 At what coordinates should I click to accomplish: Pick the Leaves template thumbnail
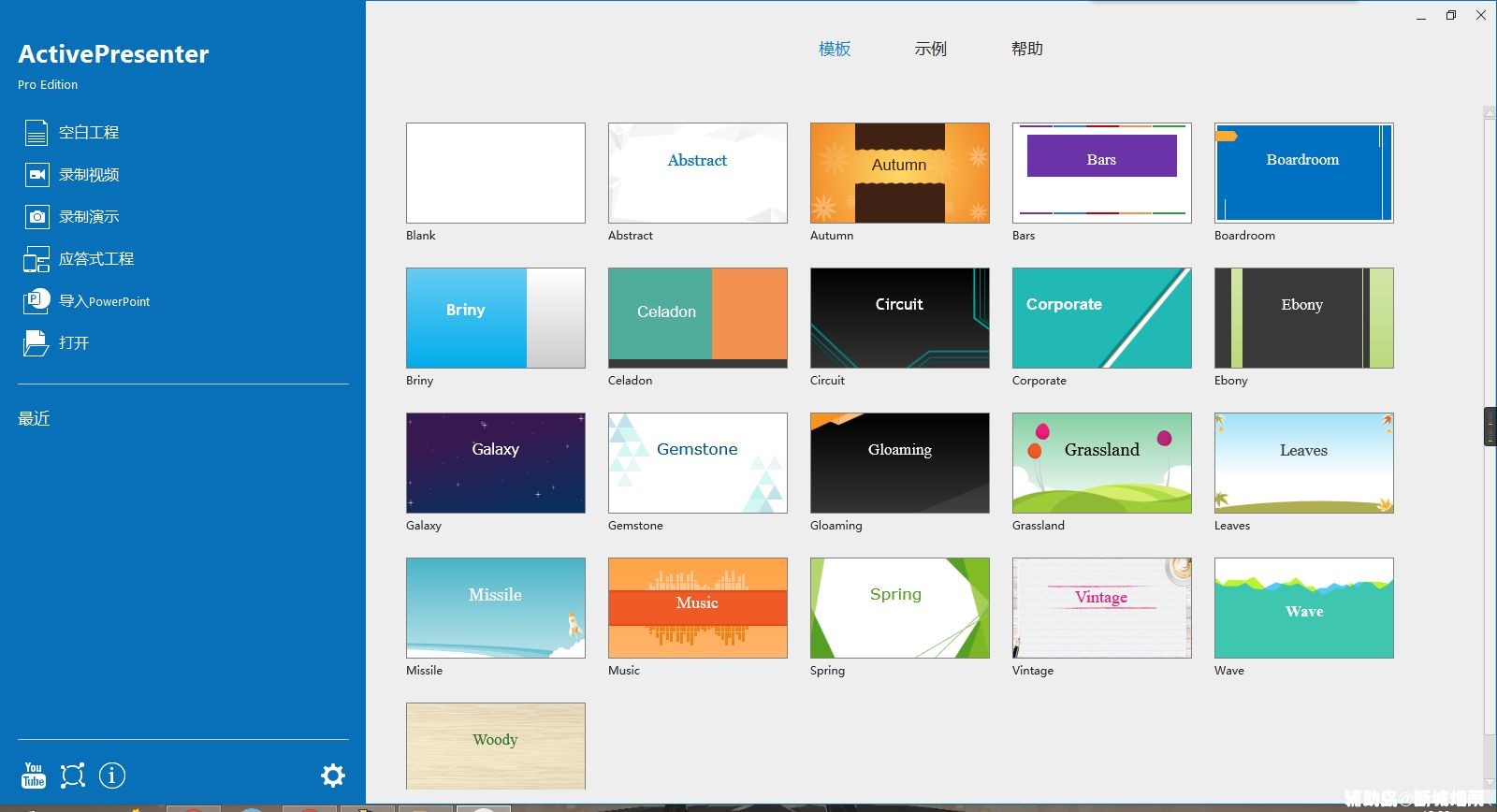click(x=1304, y=463)
